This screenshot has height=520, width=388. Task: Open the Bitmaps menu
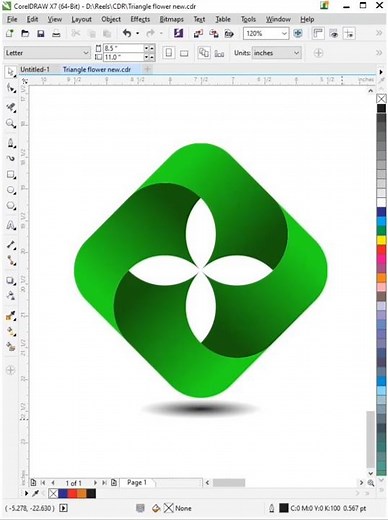click(172, 19)
